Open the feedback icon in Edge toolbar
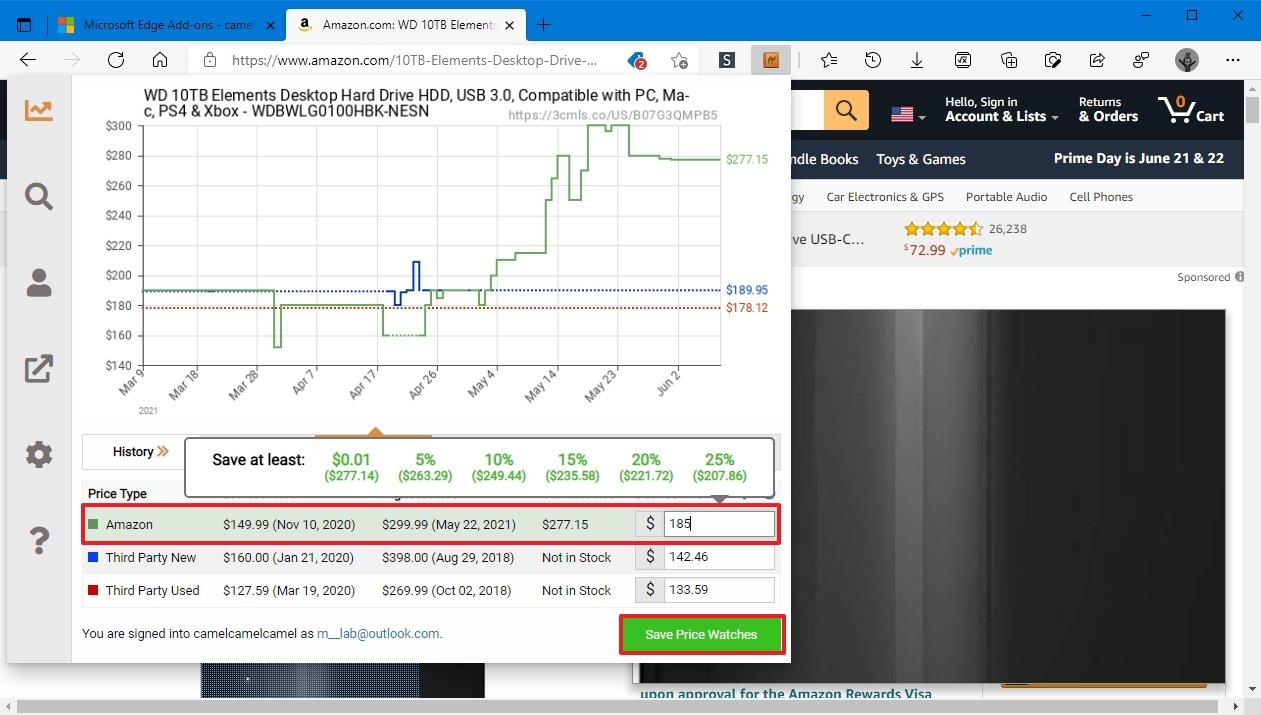Viewport: 1261px width, 715px height. 1141,60
